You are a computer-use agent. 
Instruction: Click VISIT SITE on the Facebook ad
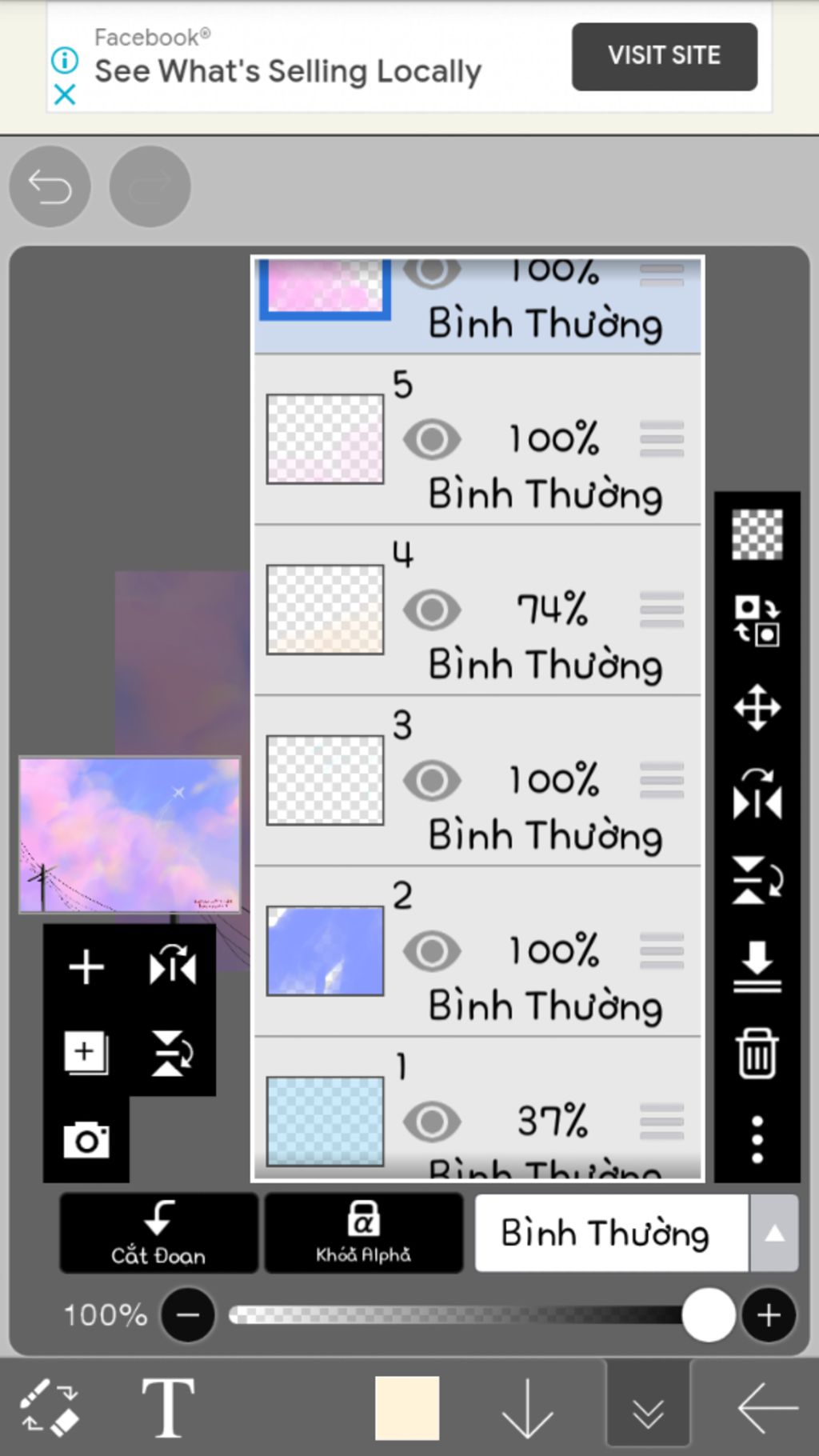click(664, 56)
